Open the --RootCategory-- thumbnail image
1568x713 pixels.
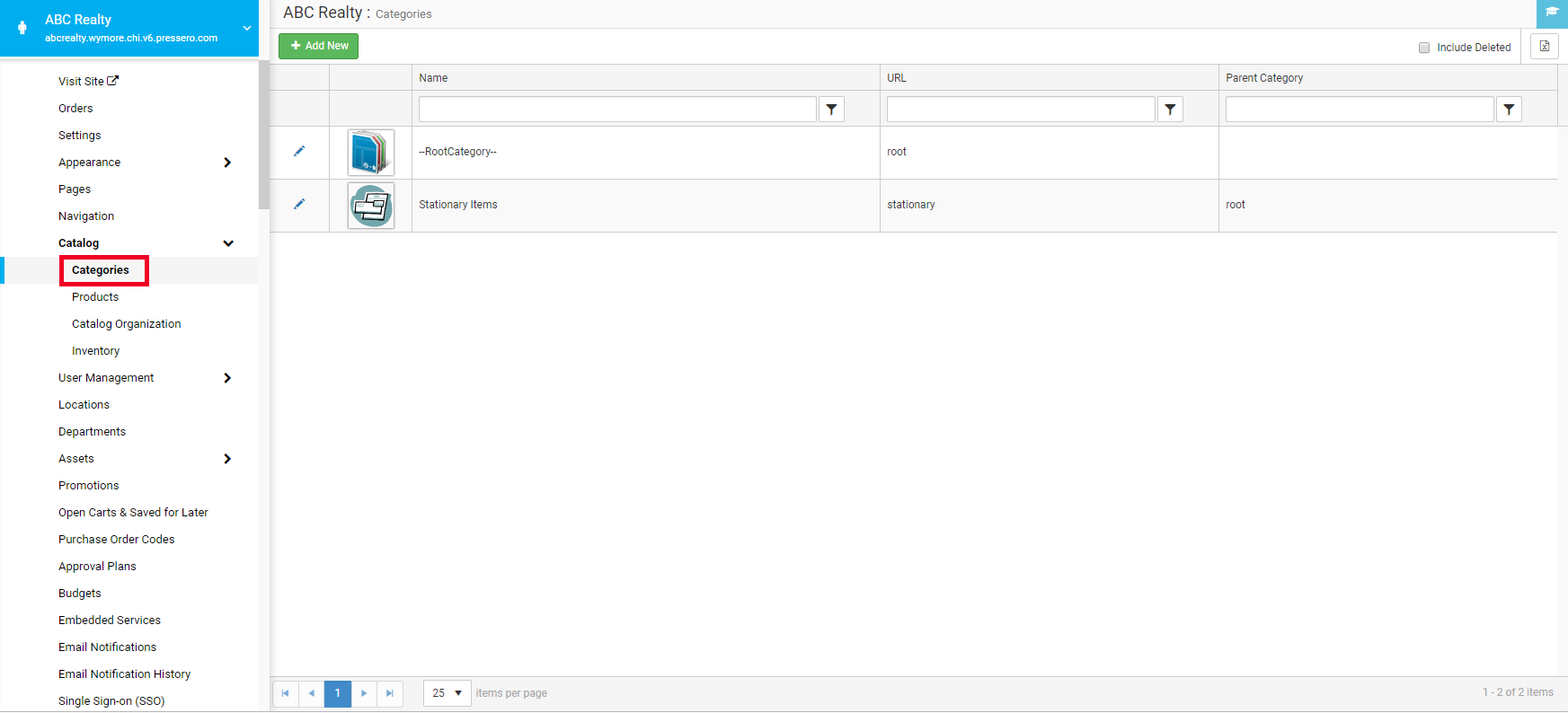pos(371,153)
